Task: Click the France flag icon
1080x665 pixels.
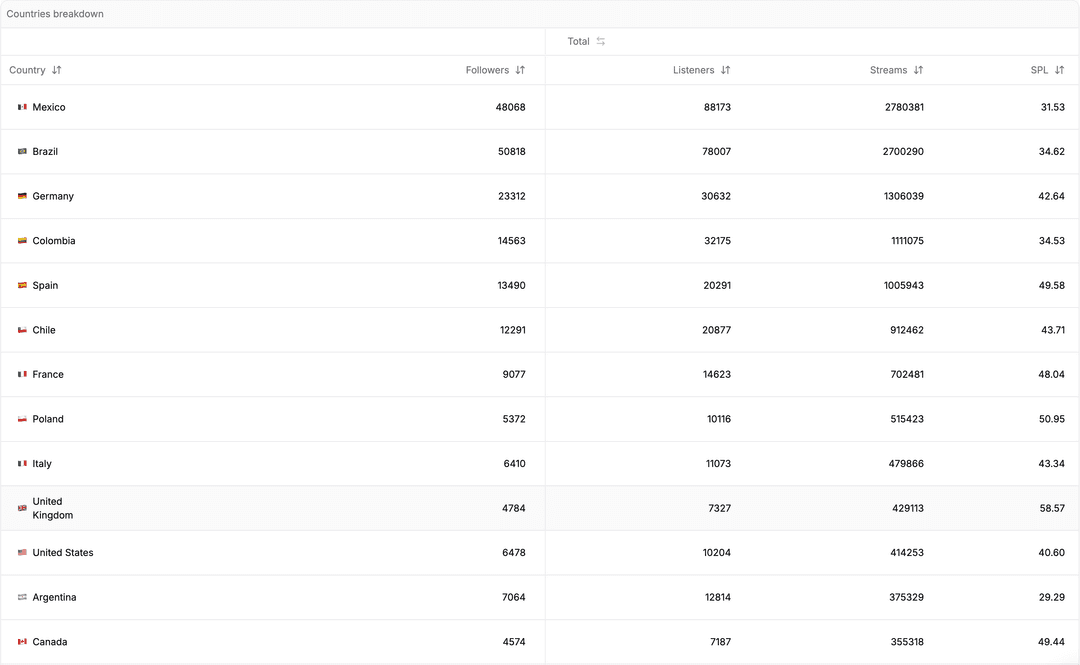Action: [x=21, y=374]
